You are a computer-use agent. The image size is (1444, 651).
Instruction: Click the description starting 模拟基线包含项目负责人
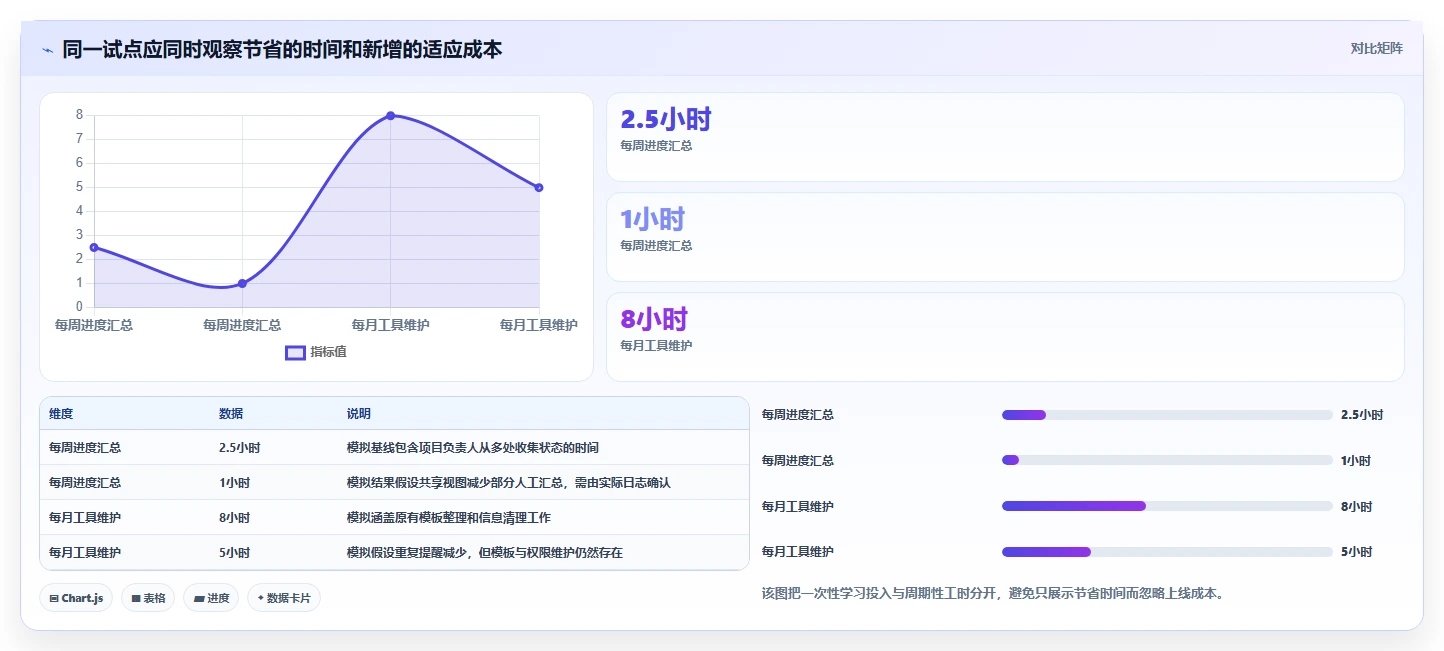473,448
